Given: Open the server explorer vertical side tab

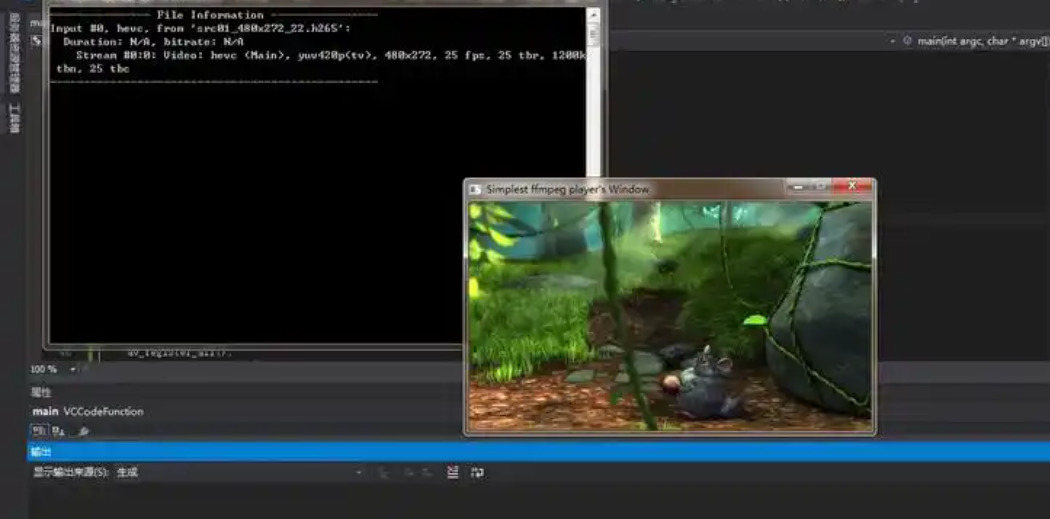Looking at the screenshot, I should point(14,54).
